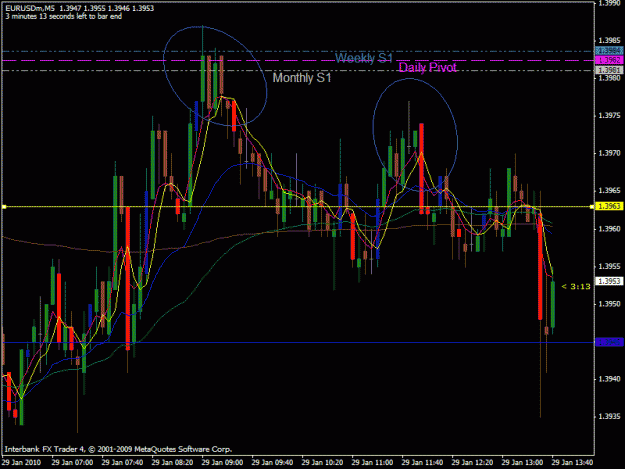
Task: Click the 1.3990 price scale value
Action: [609, 3]
